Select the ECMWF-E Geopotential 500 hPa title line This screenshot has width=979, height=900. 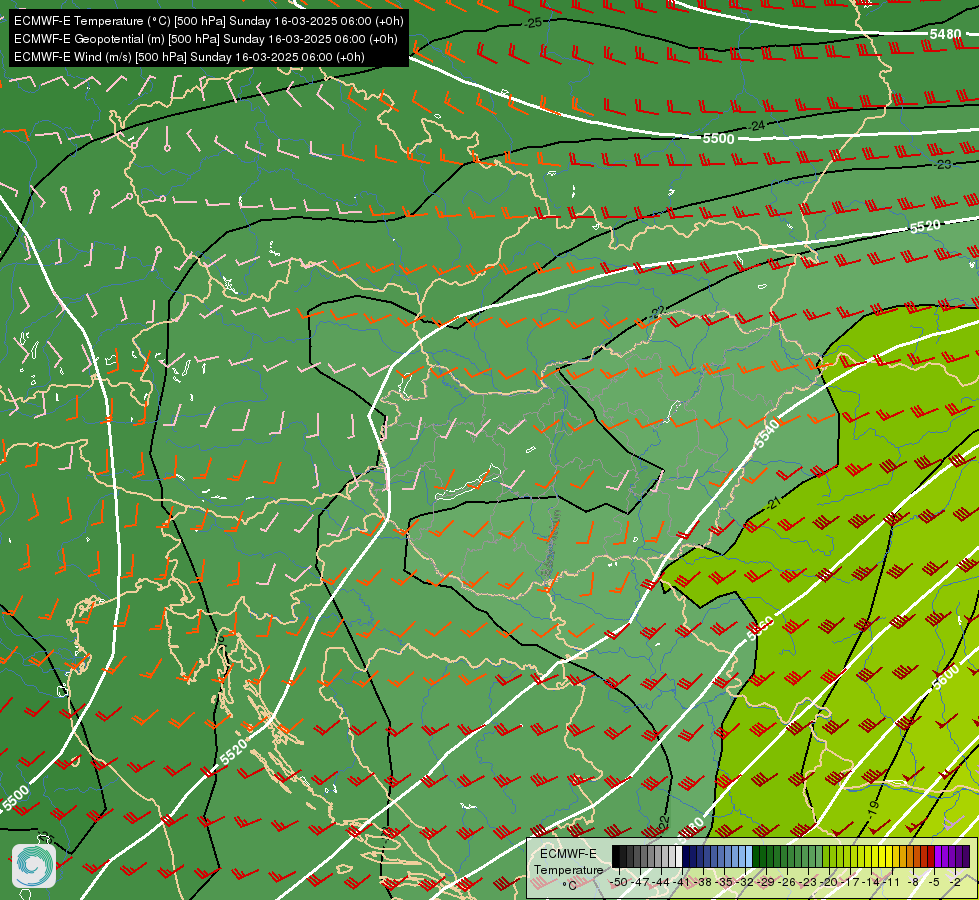coord(205,39)
